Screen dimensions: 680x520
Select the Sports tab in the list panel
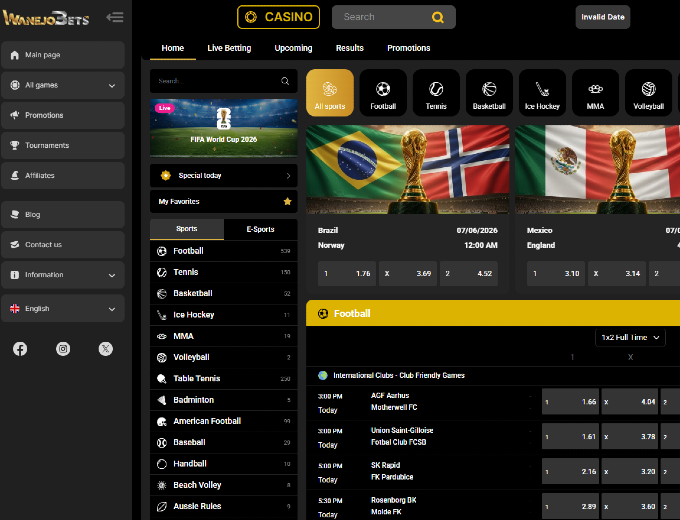[187, 229]
